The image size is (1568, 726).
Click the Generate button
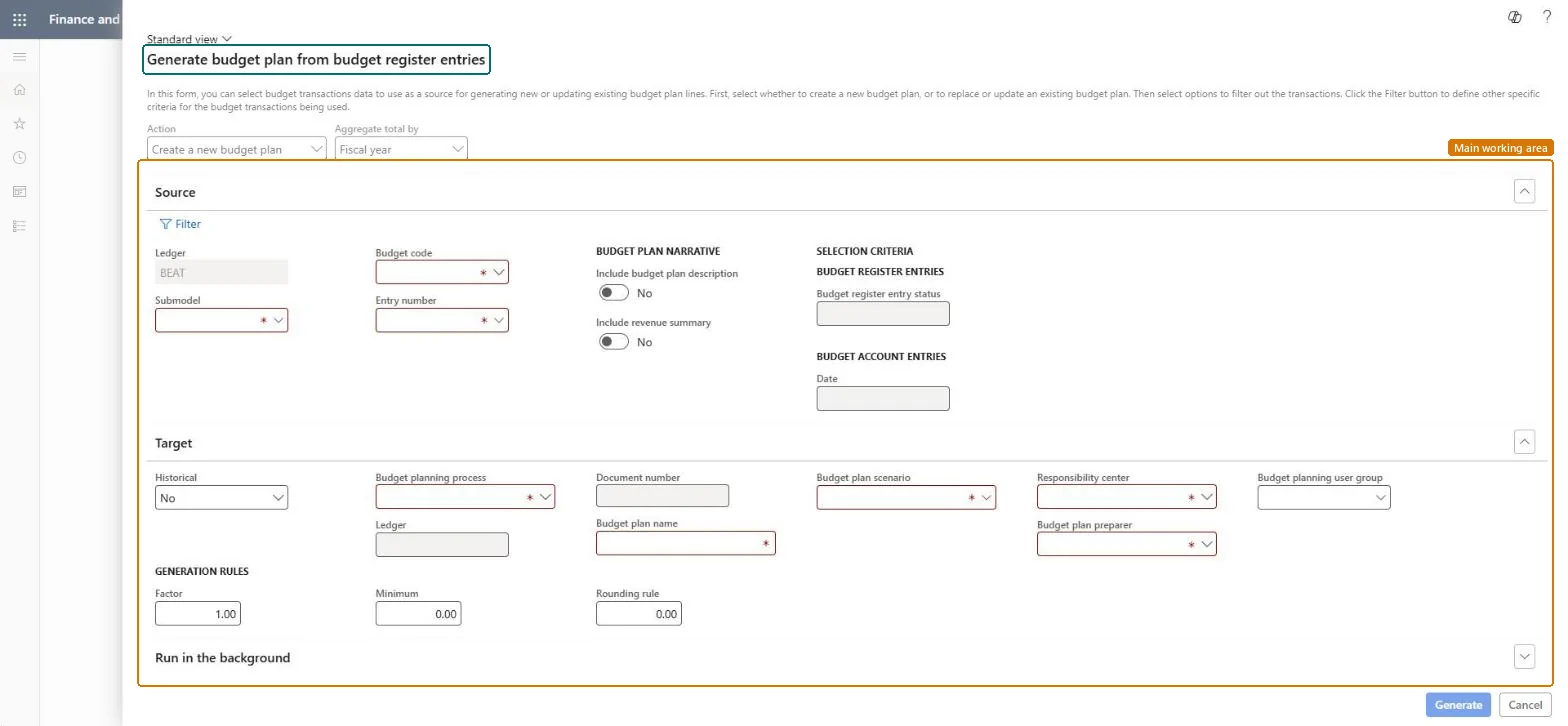pyautogui.click(x=1459, y=705)
